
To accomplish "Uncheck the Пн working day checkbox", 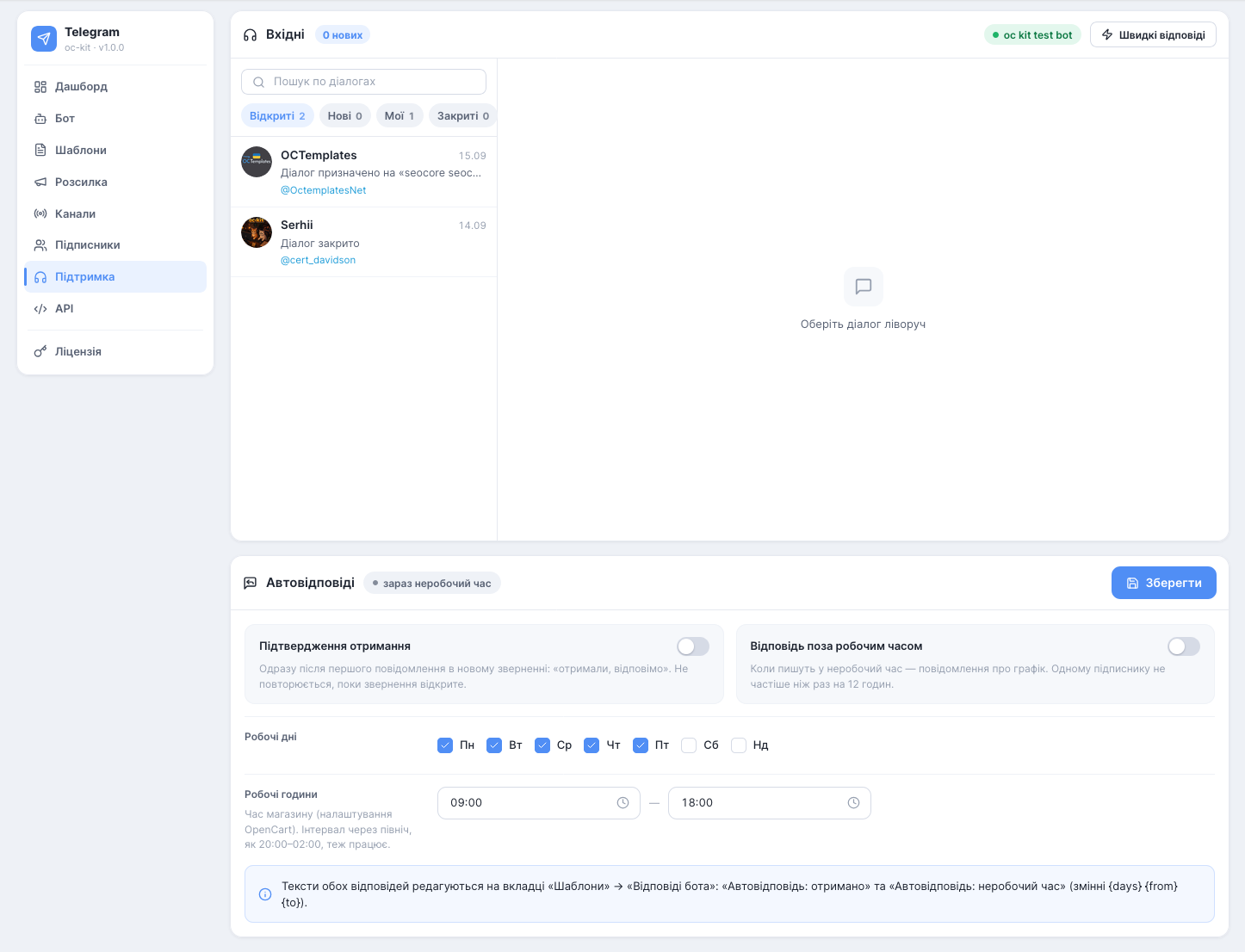I will click(x=445, y=745).
